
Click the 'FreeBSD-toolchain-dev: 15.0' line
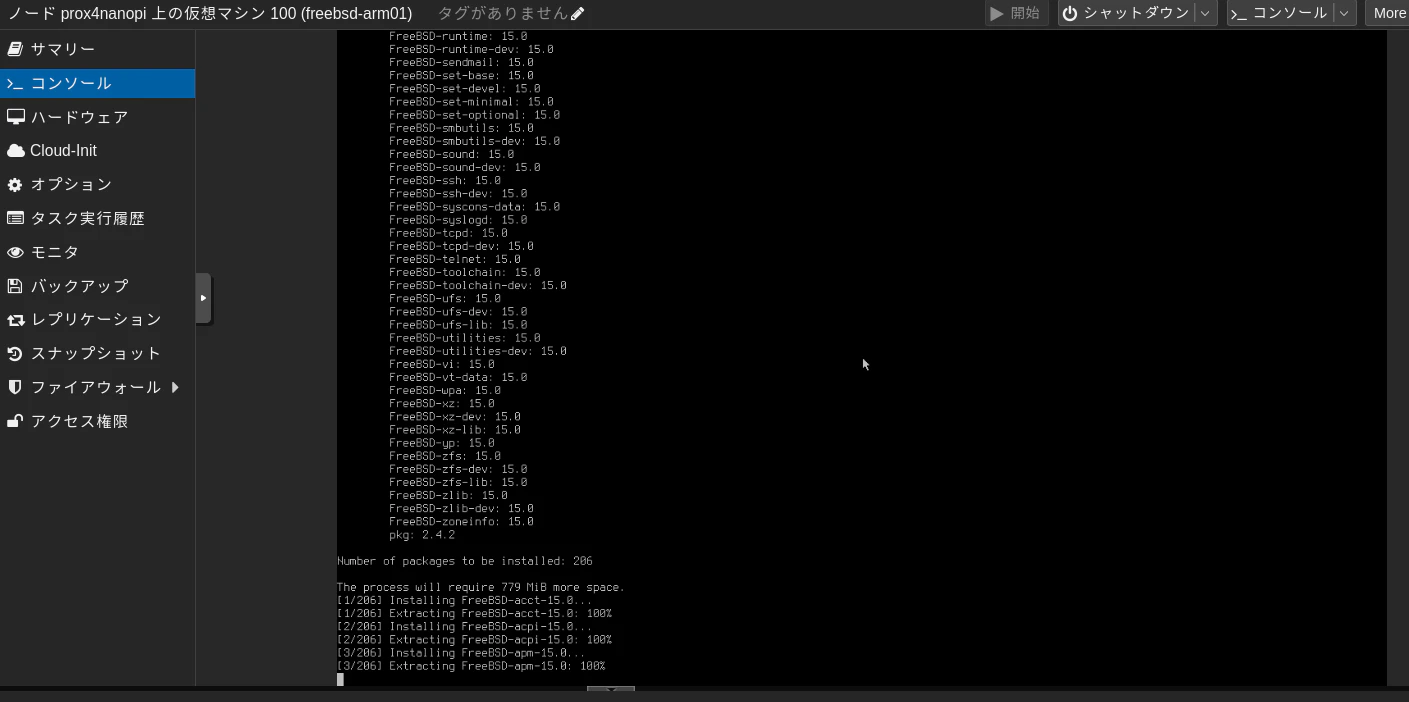coord(478,285)
